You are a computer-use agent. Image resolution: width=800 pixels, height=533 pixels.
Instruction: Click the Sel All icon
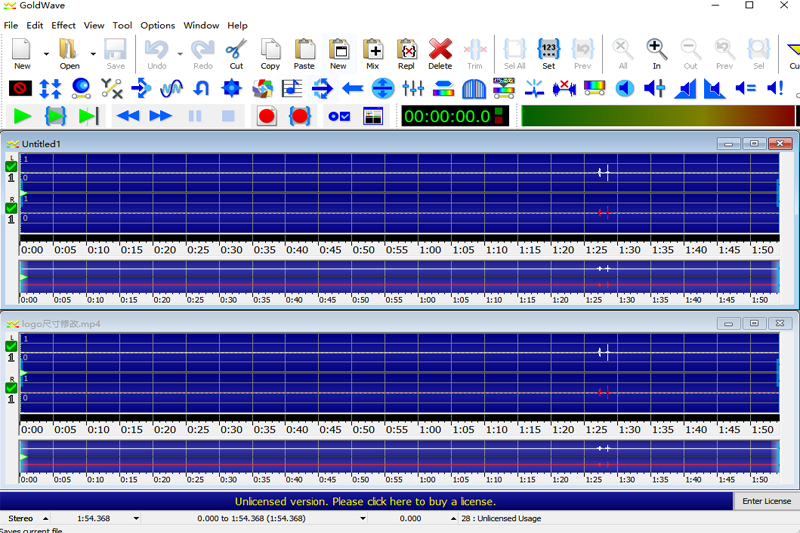click(514, 49)
